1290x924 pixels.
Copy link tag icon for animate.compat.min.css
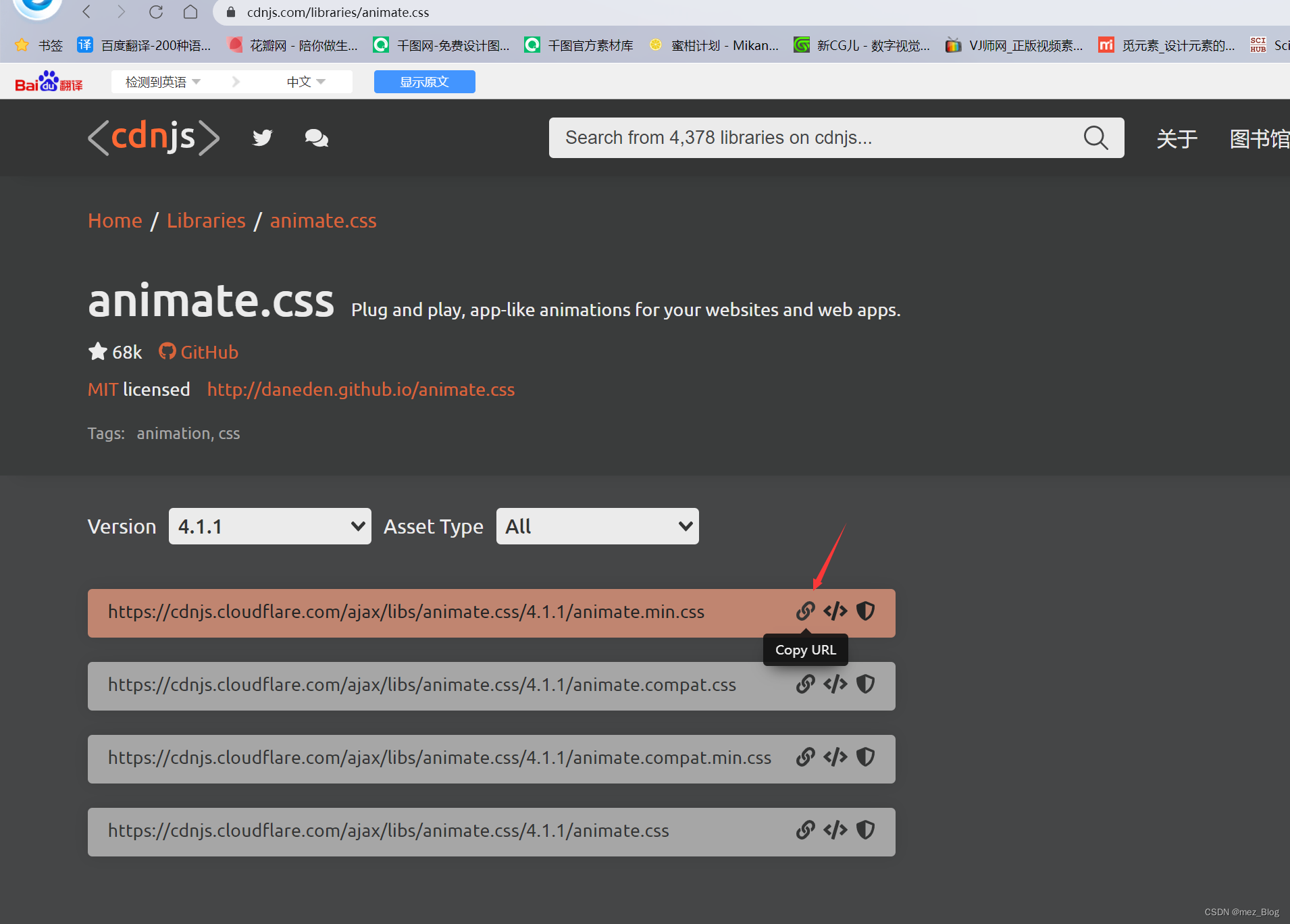click(x=835, y=757)
